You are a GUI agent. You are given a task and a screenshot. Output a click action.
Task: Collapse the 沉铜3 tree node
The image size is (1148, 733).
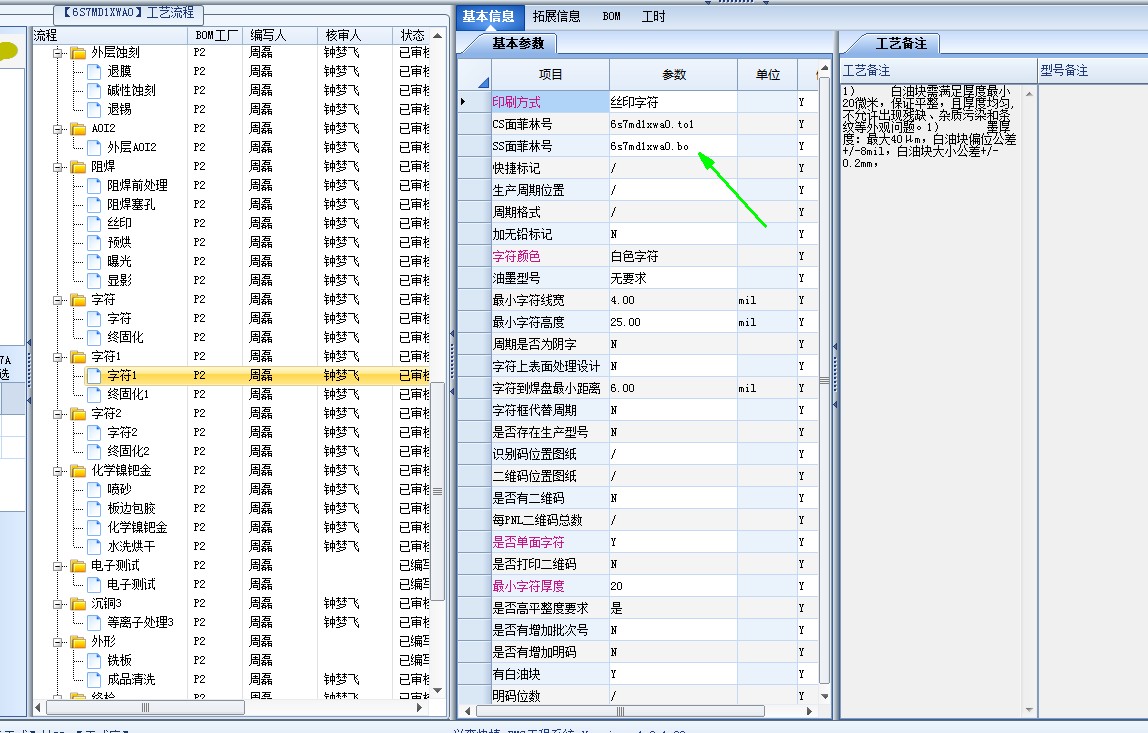[x=58, y=604]
